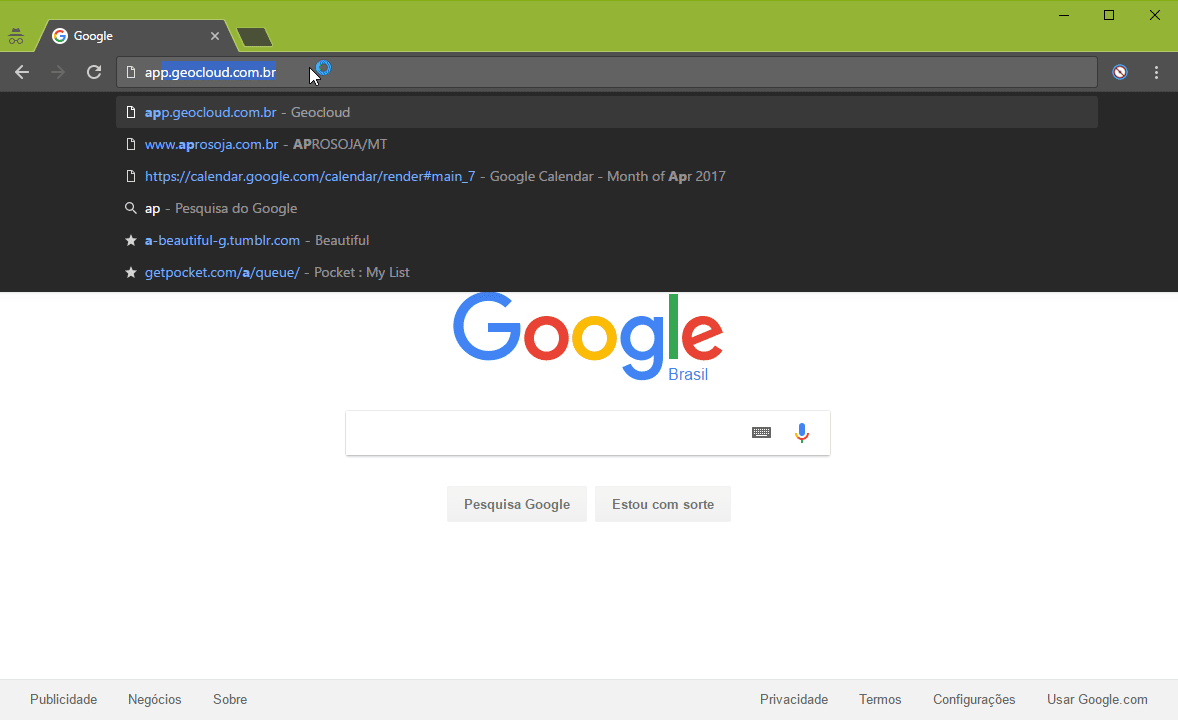This screenshot has height=720, width=1178.
Task: Open the Termos footer link
Action: pos(880,700)
